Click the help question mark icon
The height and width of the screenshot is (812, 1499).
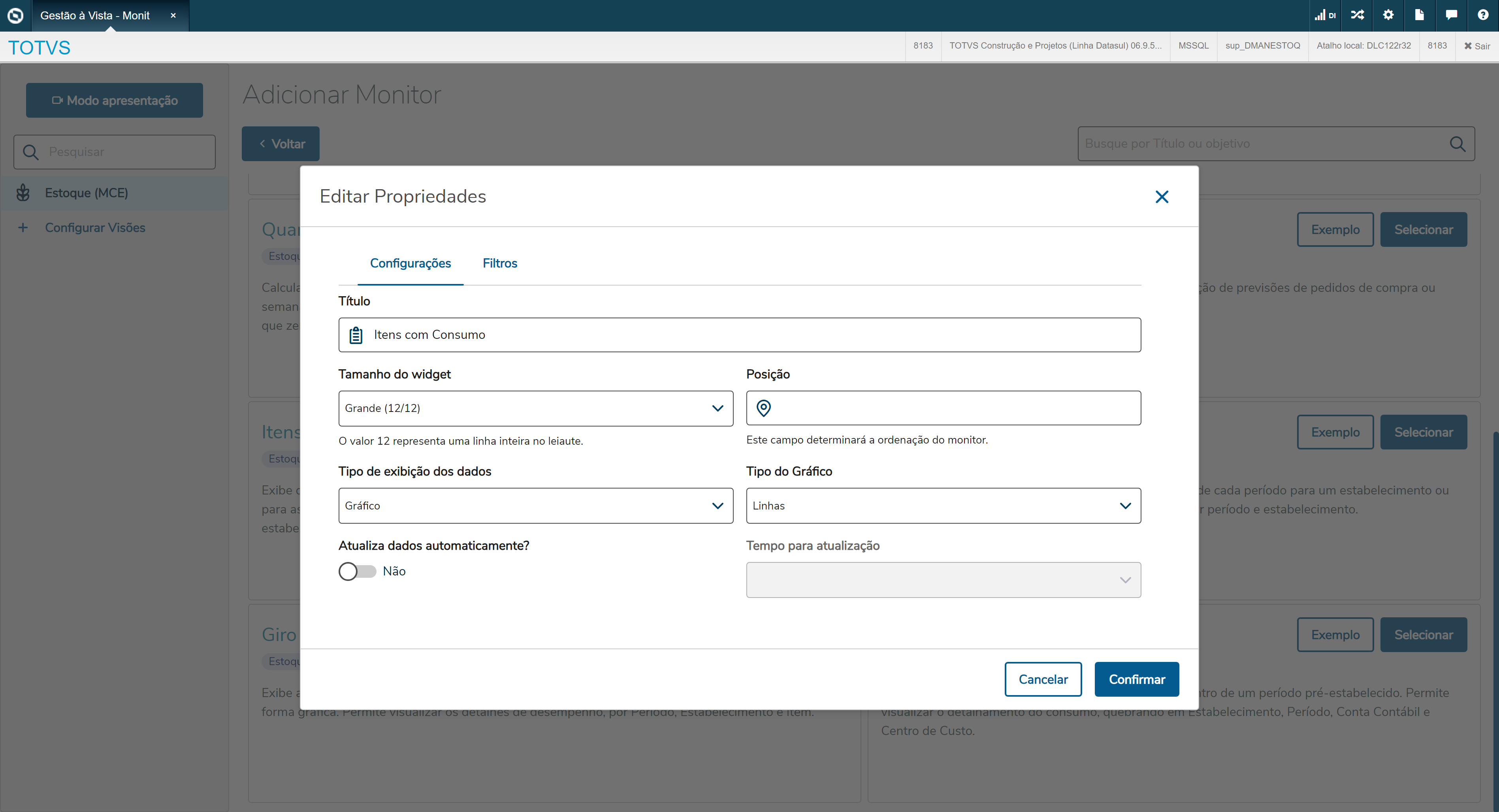1483,15
